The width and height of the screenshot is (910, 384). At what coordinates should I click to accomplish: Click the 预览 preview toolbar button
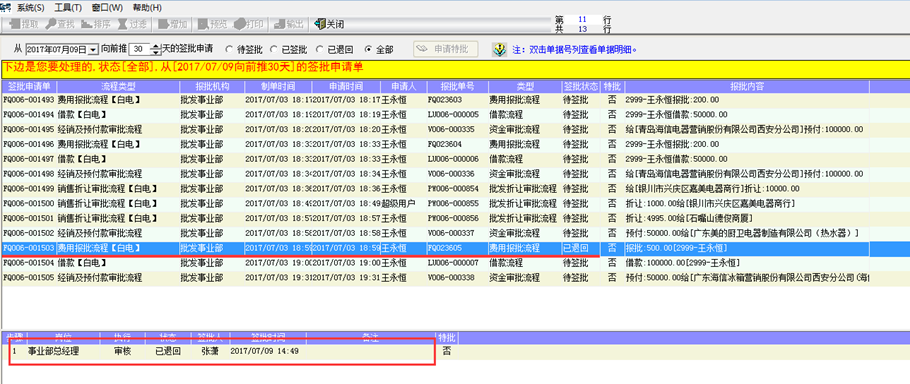coord(212,24)
